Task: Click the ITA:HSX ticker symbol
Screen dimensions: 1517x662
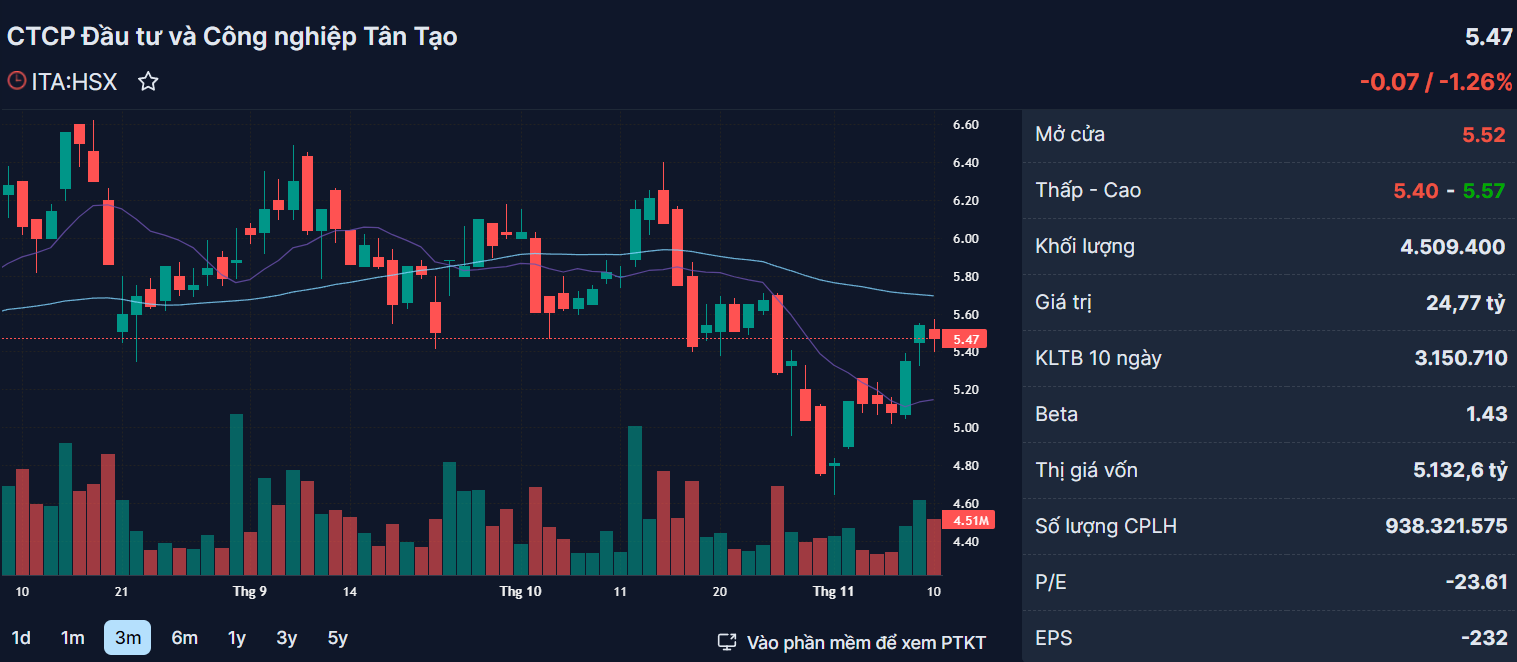Action: 74,82
